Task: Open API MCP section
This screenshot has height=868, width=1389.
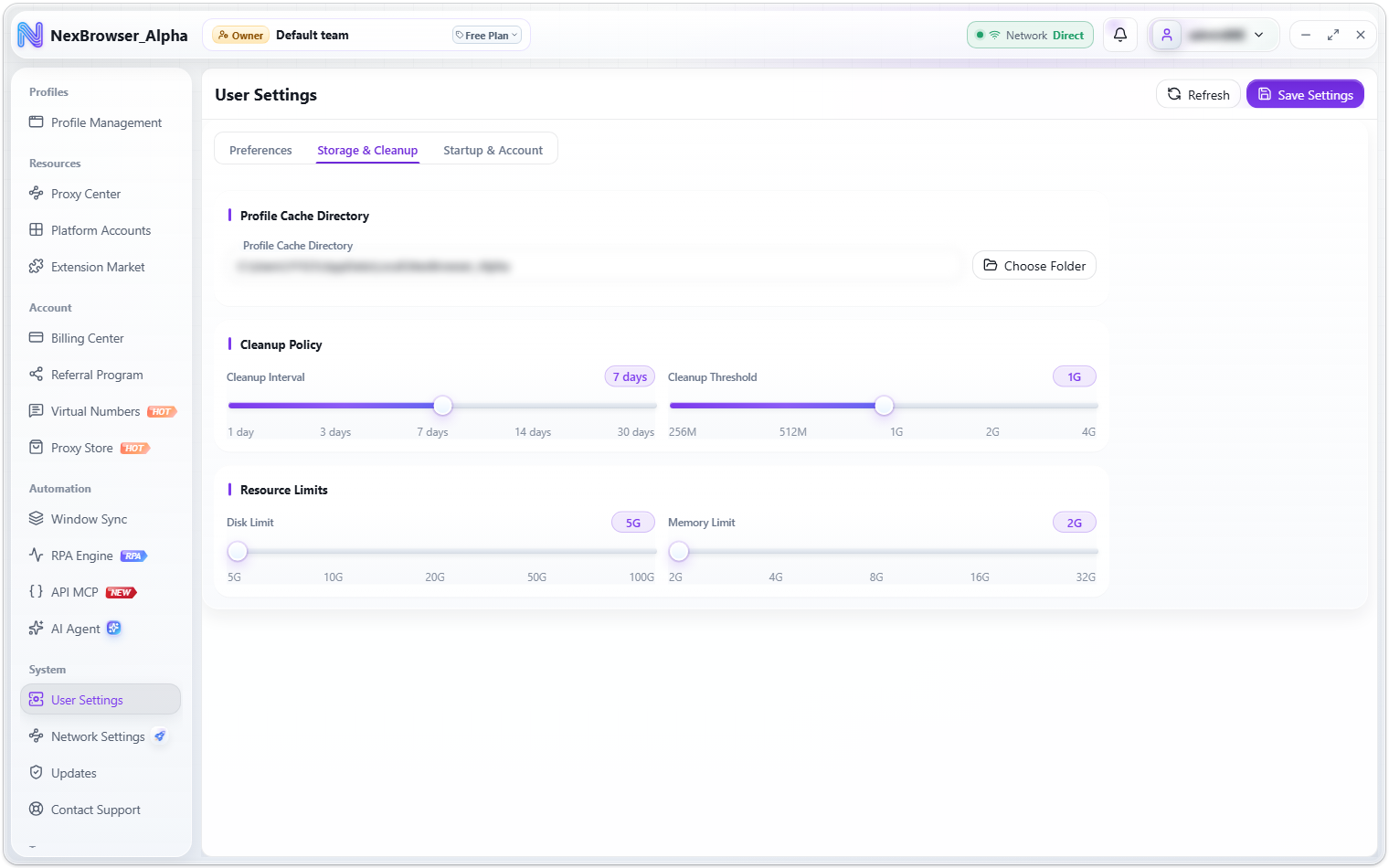Action: tap(101, 592)
